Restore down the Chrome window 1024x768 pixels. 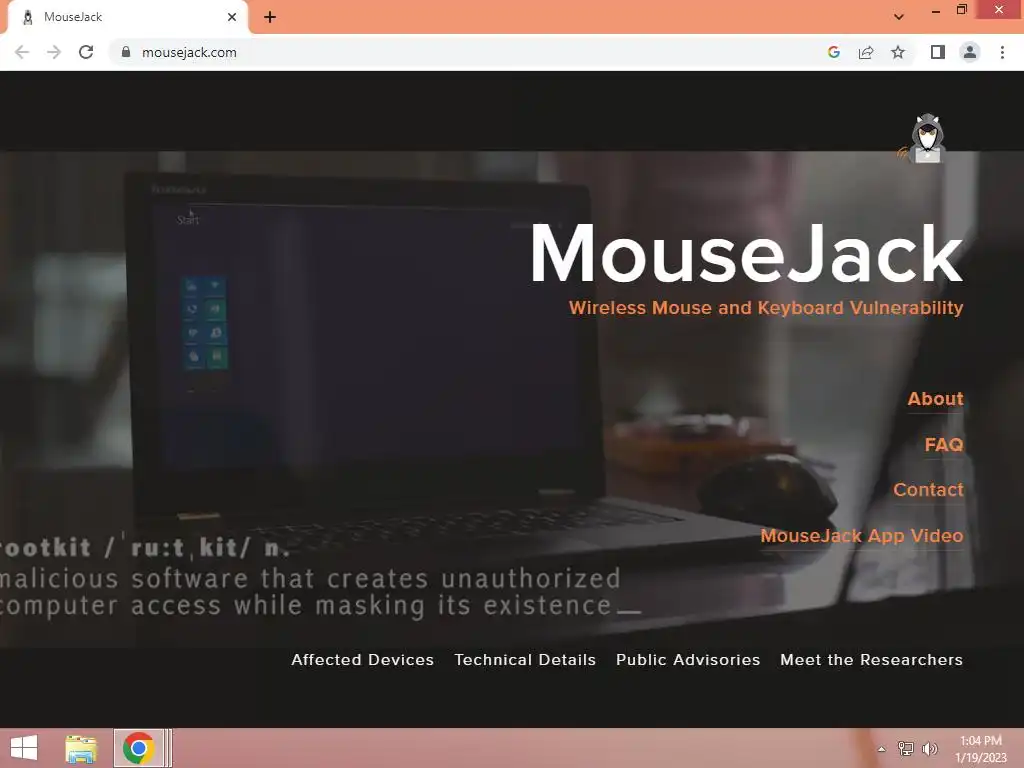point(962,10)
